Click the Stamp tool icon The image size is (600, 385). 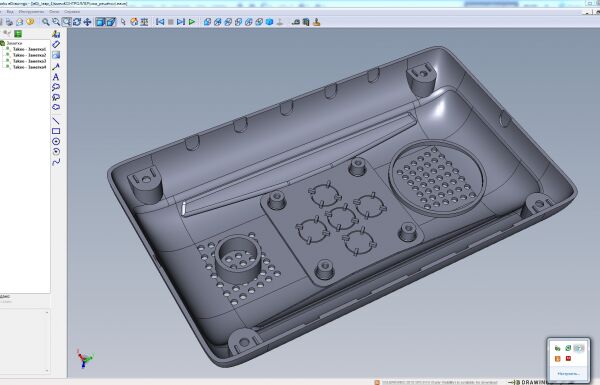[x=316, y=22]
